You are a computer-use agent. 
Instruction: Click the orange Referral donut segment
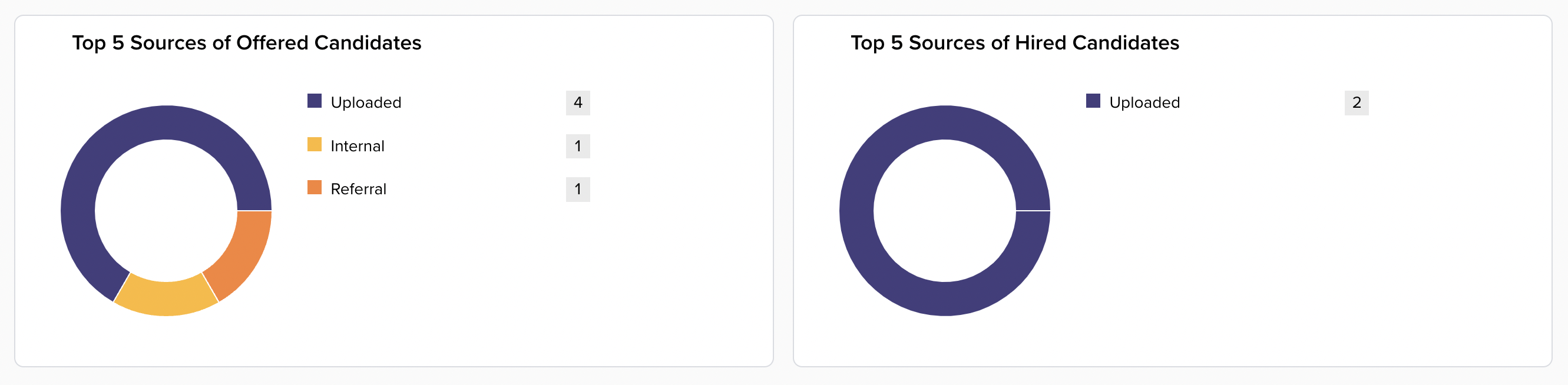(x=243, y=255)
